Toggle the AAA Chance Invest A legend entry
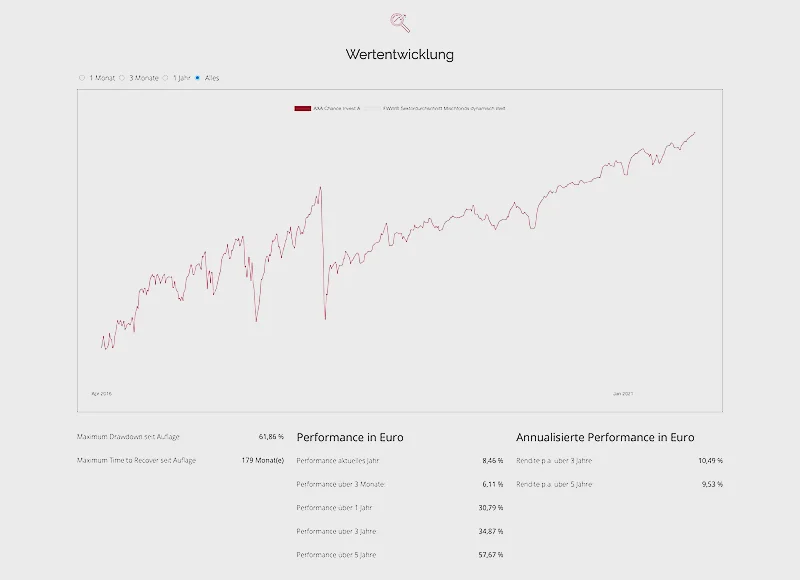Viewport: 800px width, 580px height. [x=337, y=107]
